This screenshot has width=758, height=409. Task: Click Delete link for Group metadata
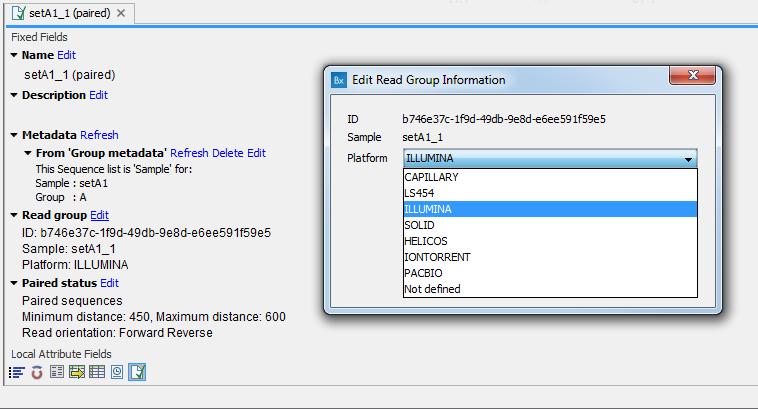pos(227,153)
